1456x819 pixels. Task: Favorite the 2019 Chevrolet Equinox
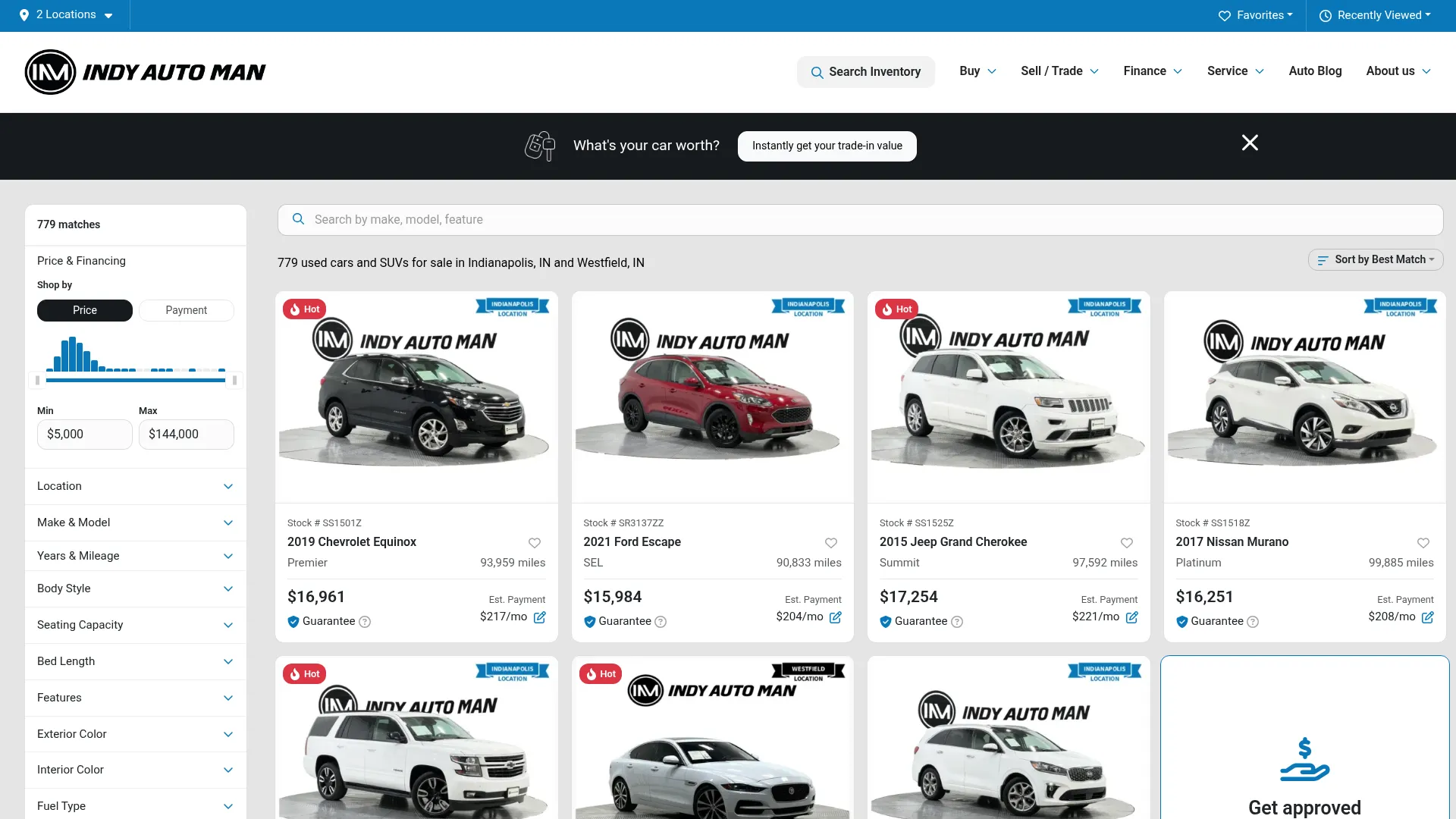click(x=535, y=543)
